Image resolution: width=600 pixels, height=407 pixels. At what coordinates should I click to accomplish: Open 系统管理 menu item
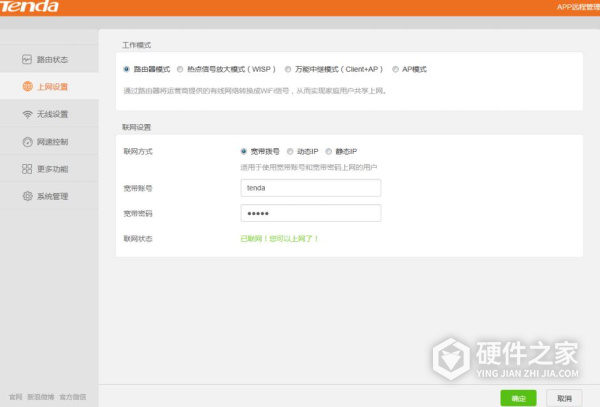pos(49,196)
